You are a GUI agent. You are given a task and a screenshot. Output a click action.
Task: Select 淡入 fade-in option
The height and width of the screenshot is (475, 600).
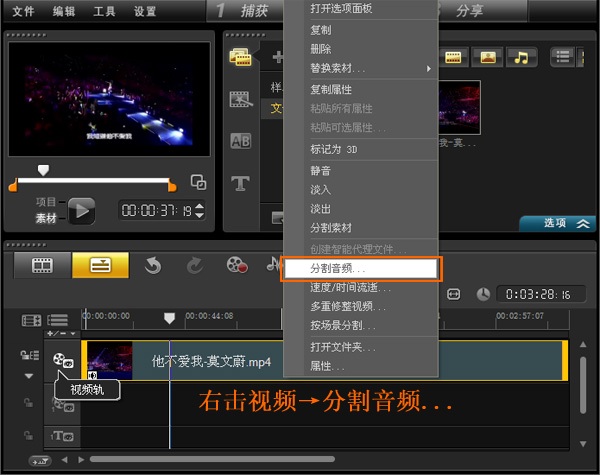point(360,190)
